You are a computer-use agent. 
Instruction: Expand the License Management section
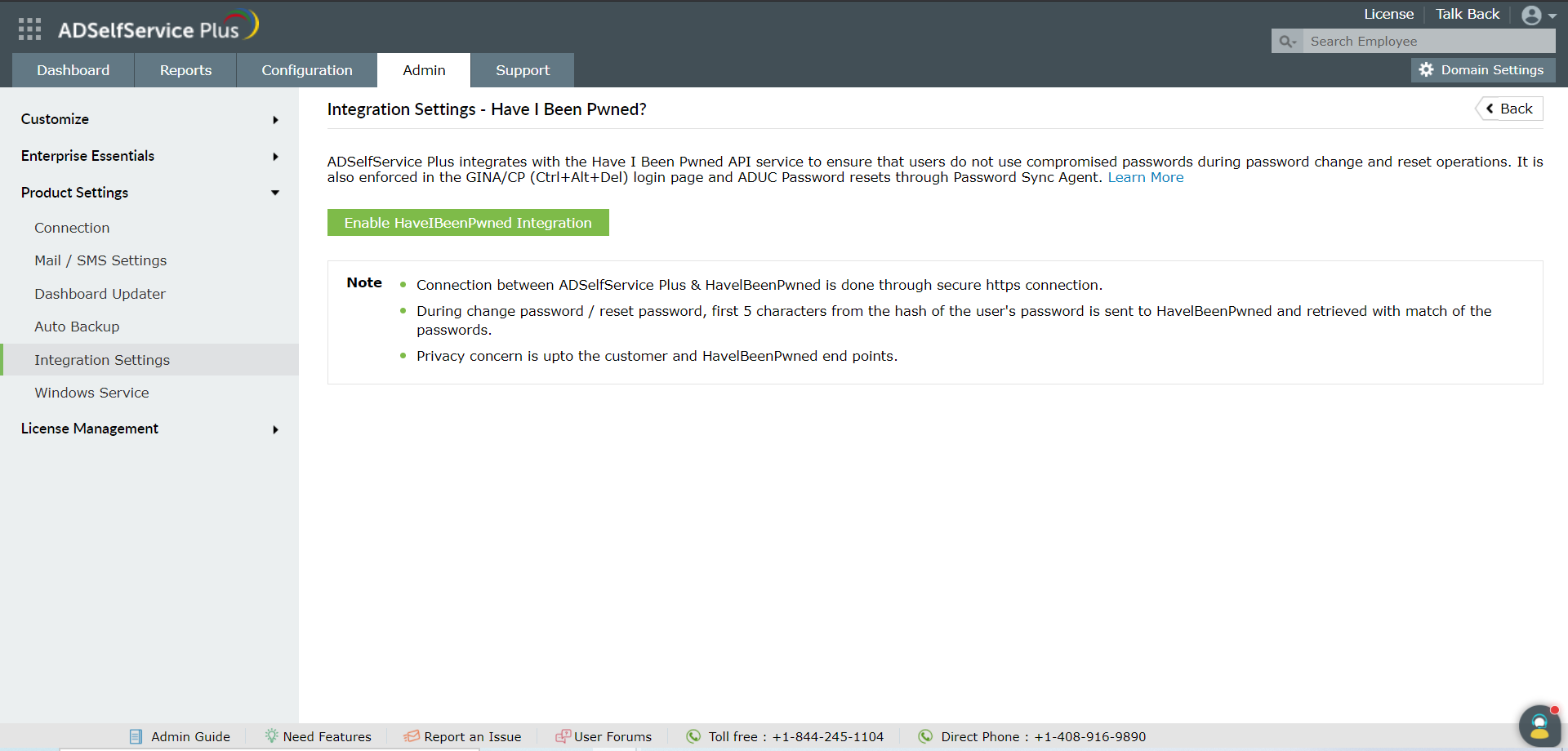pos(149,429)
